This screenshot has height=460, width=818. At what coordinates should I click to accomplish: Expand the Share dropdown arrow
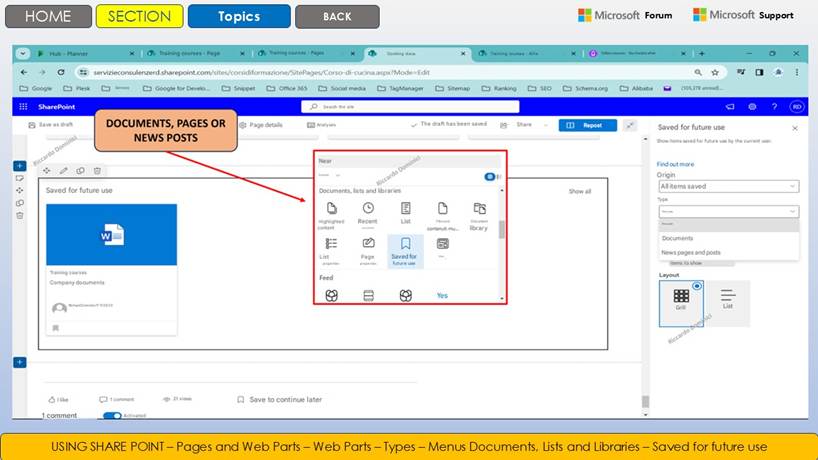(546, 125)
